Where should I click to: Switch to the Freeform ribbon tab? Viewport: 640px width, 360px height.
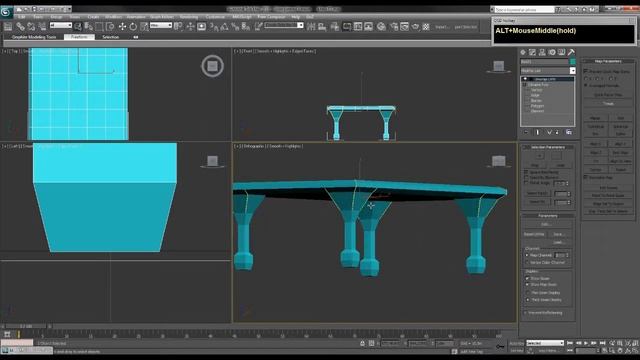point(79,37)
